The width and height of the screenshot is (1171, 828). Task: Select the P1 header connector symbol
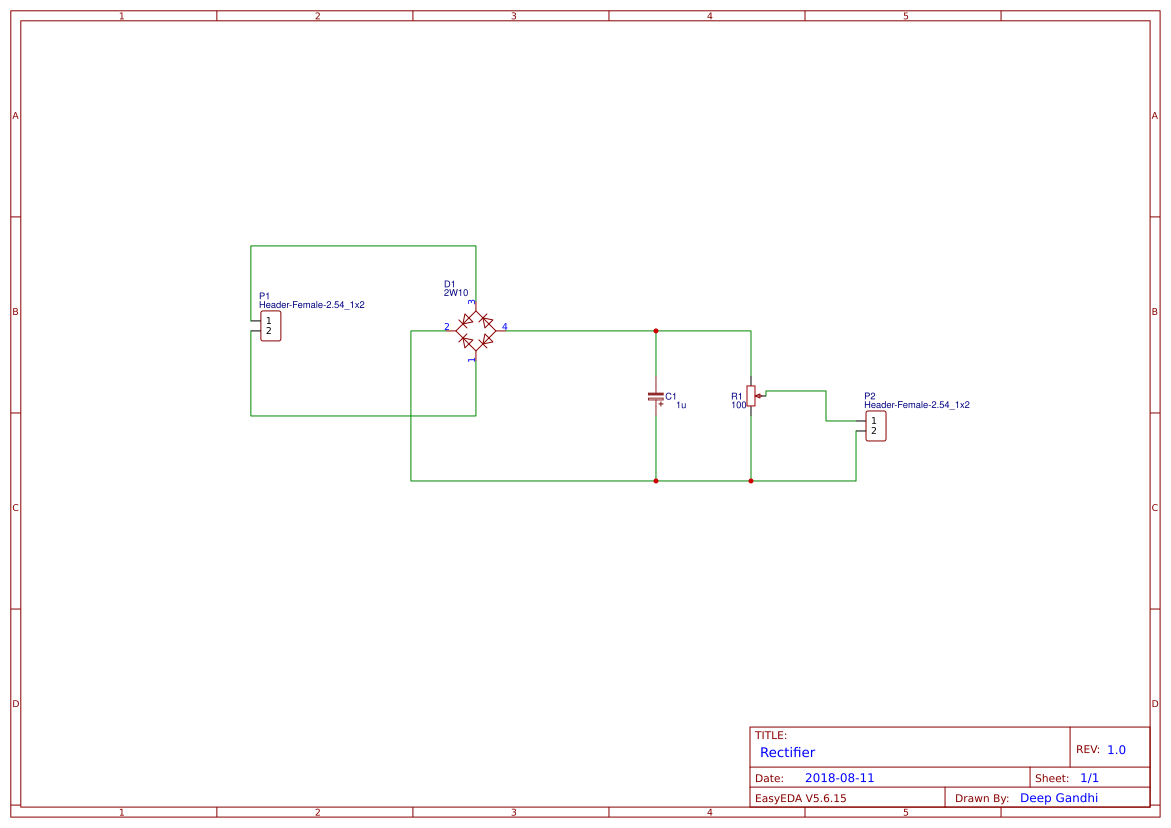[x=270, y=325]
